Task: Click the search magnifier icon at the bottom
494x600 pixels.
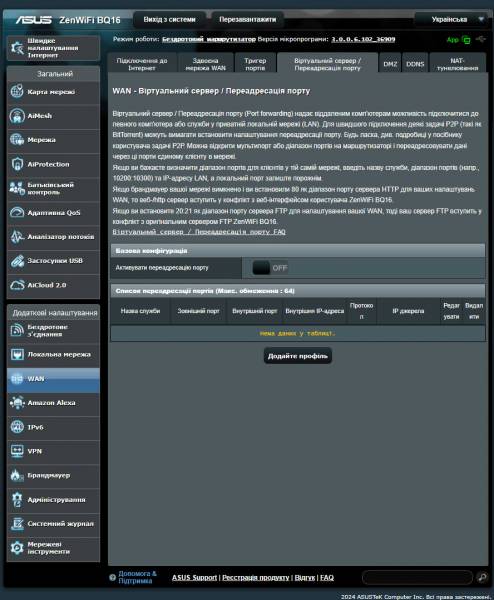Action: point(482,577)
